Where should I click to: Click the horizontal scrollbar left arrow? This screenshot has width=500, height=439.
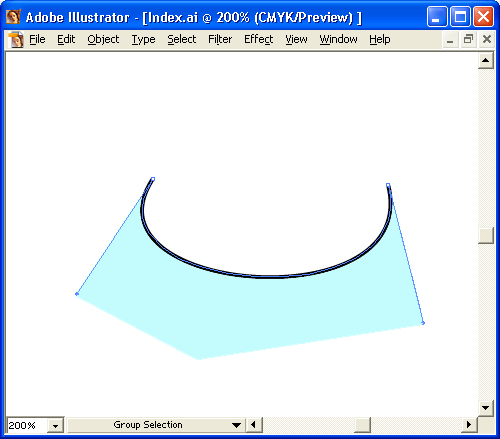[x=254, y=425]
